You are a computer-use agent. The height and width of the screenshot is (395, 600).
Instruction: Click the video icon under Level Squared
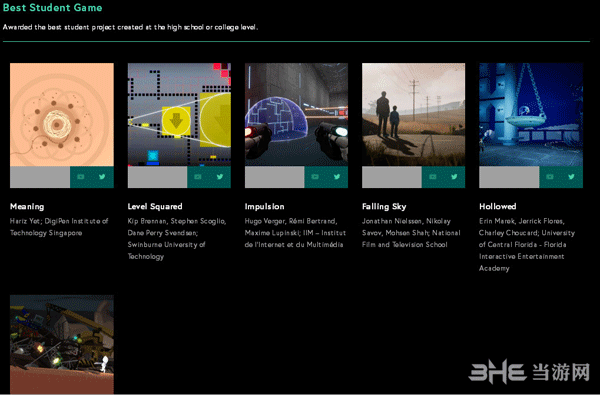(x=198, y=177)
